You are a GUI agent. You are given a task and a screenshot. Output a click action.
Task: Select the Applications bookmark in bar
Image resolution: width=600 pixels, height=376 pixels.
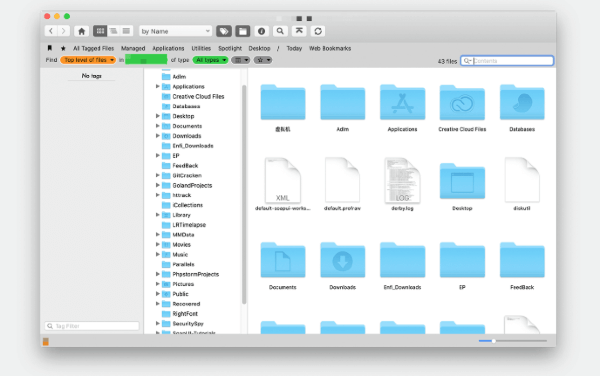pyautogui.click(x=168, y=48)
